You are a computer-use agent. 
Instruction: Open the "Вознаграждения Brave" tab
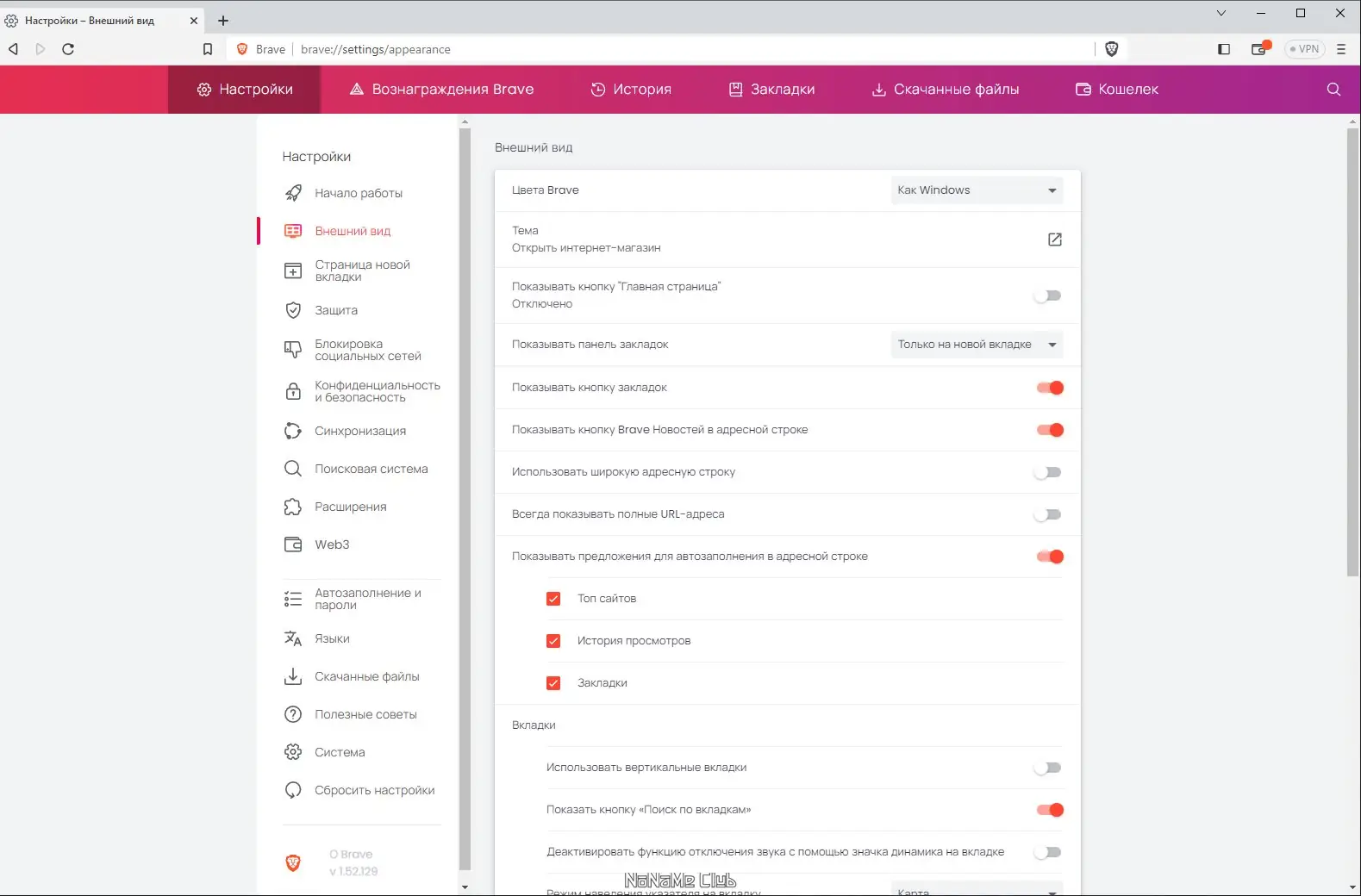[441, 90]
